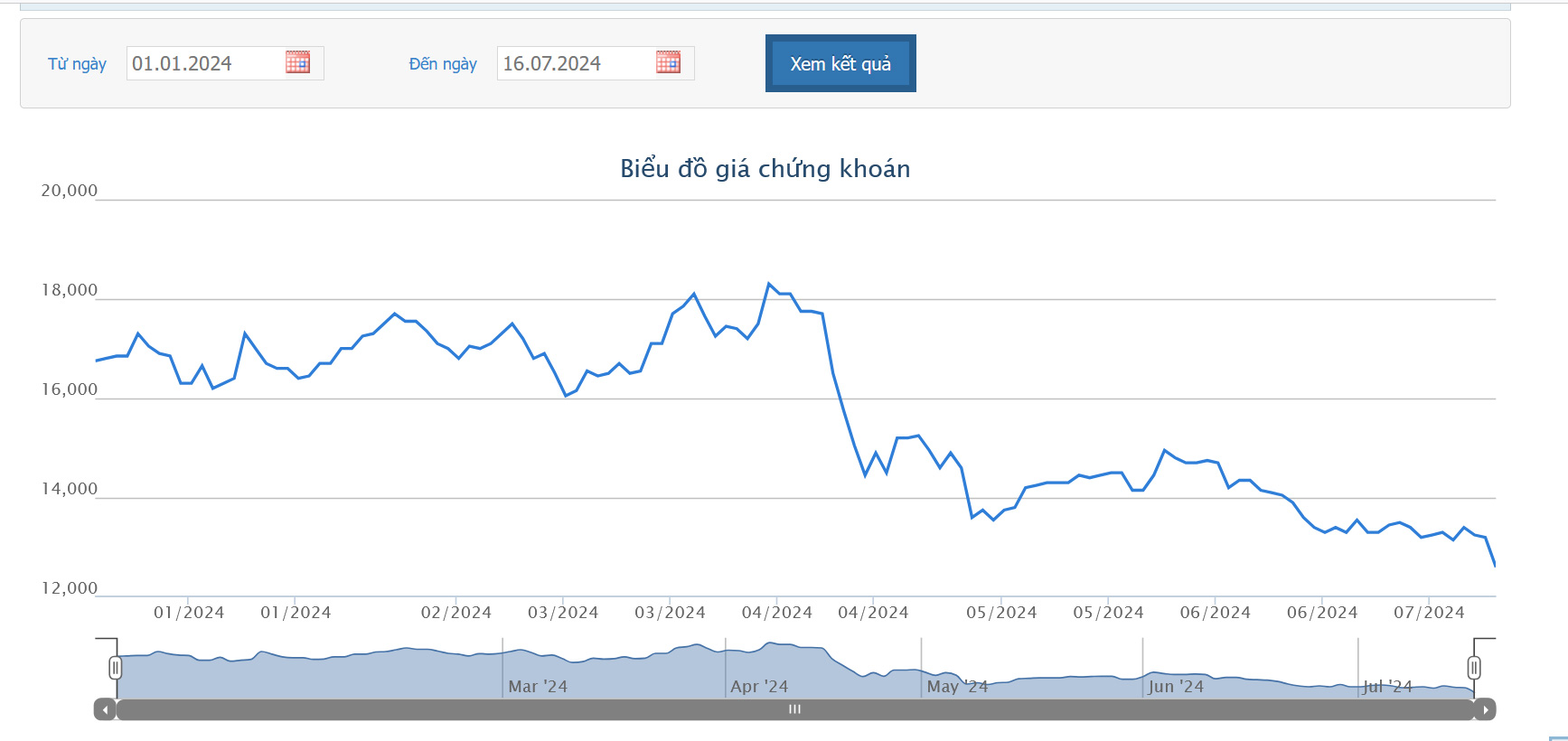The height and width of the screenshot is (741, 1568).
Task: Focus the start date field showing 01.01.2024
Action: coord(204,63)
